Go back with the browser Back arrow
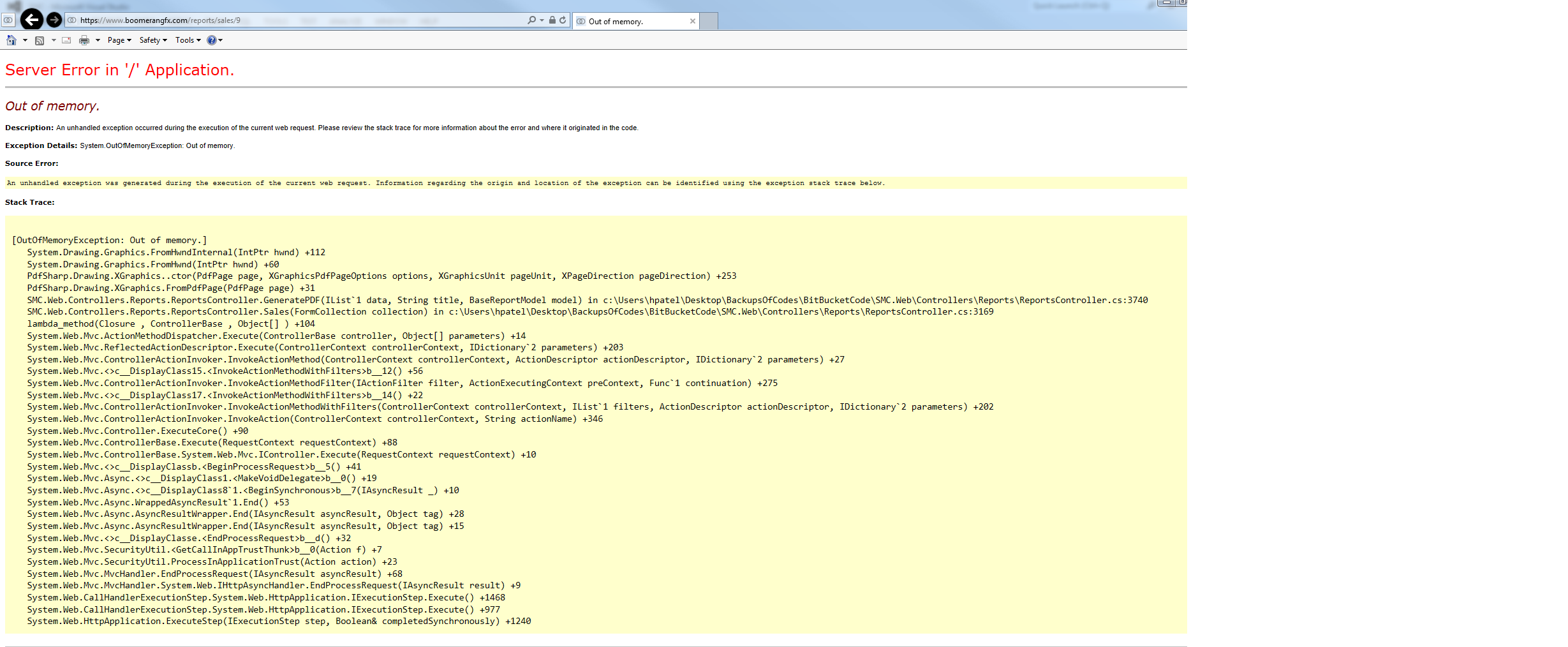 tap(31, 20)
